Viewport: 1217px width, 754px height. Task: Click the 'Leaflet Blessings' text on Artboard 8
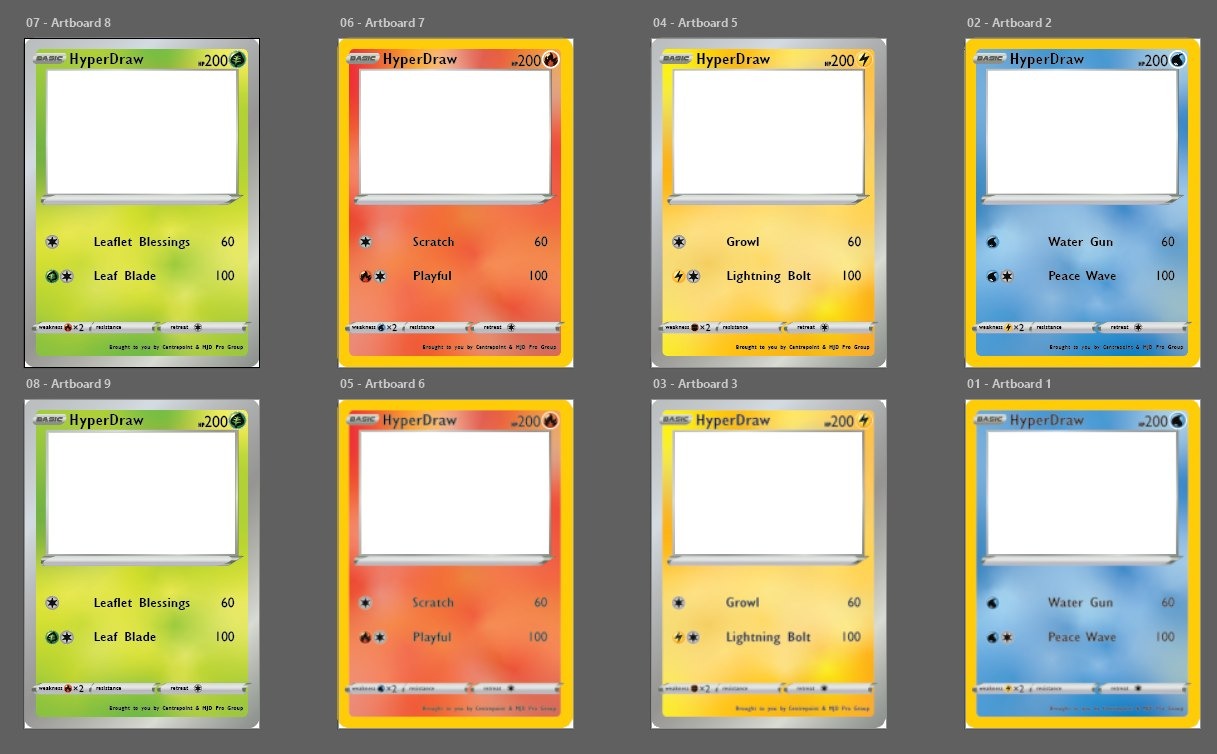(x=142, y=242)
